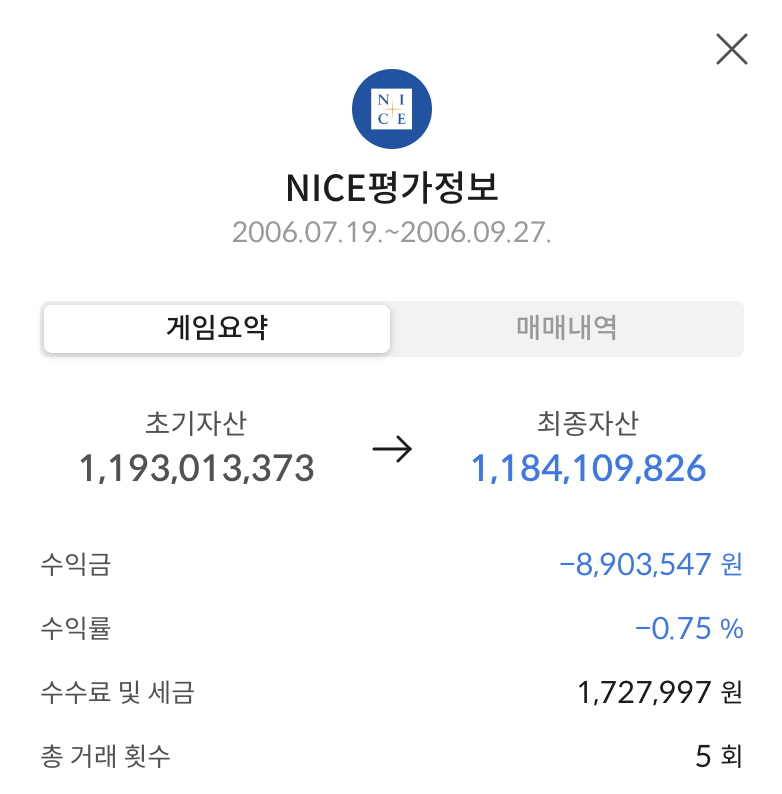Image resolution: width=782 pixels, height=794 pixels.
Task: Select trade count 5 회
Action: point(719,756)
